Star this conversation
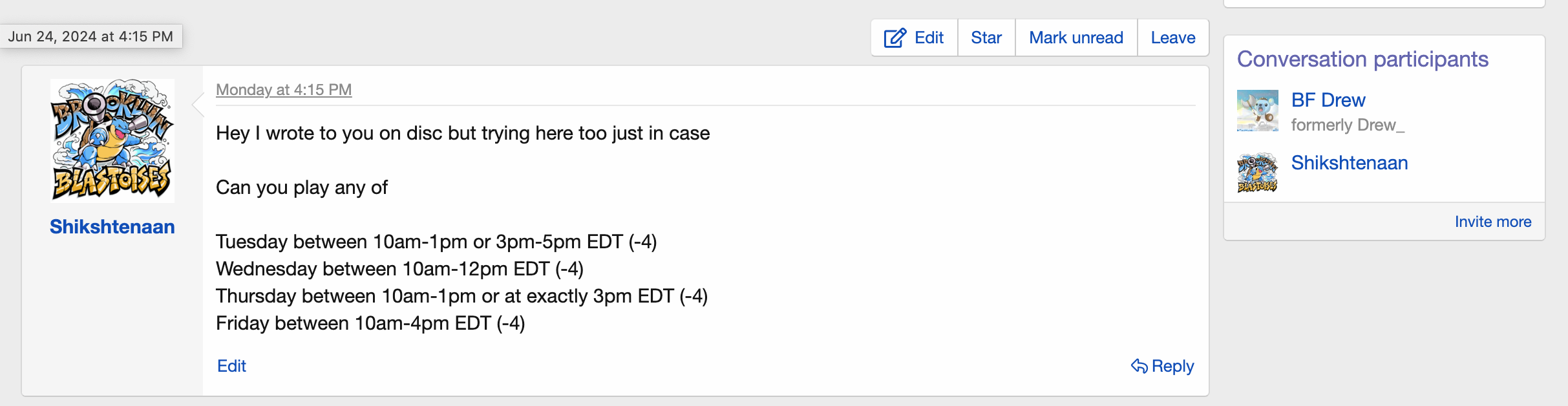This screenshot has width=1568, height=406. point(986,38)
